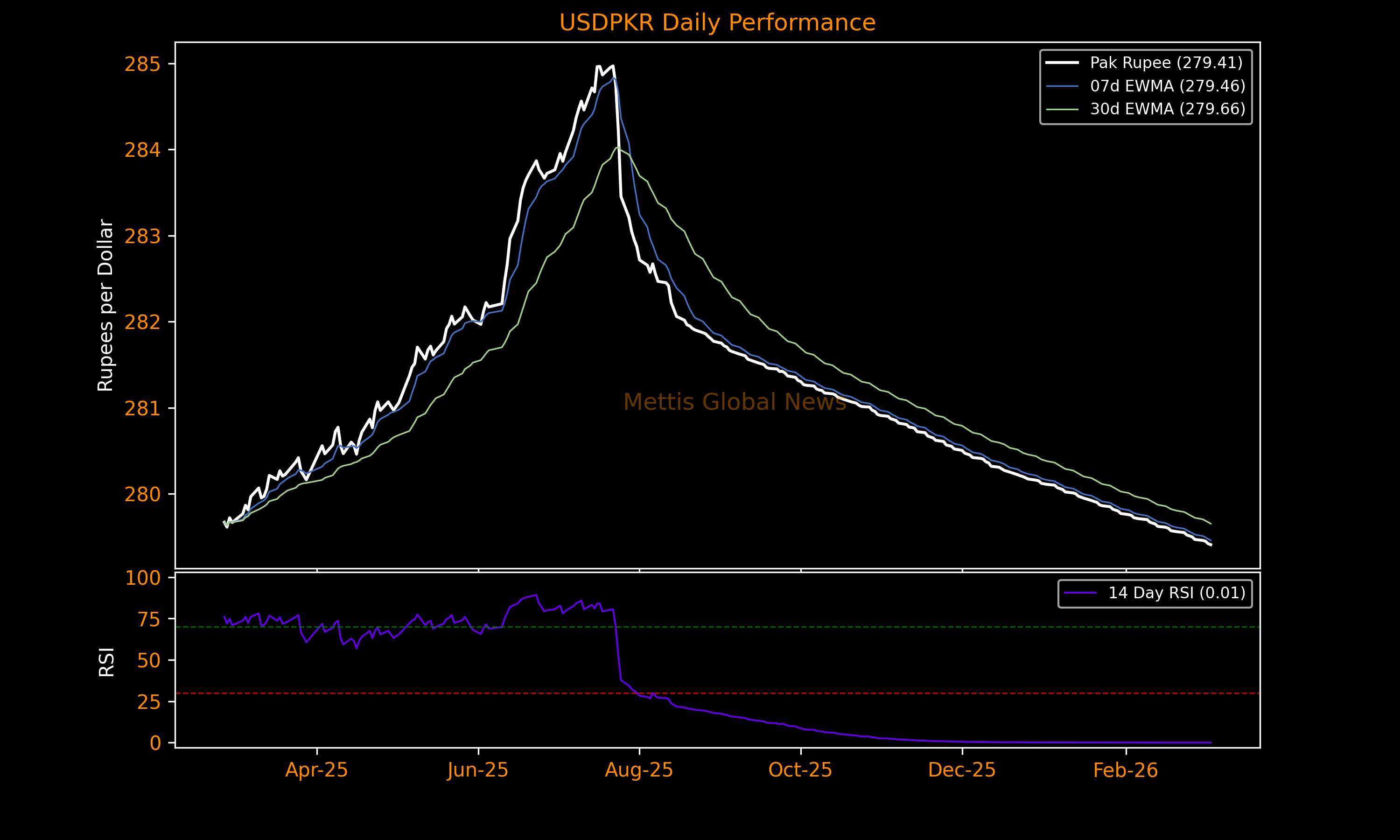1400x840 pixels.
Task: Click the 30d EWMA legend entry
Action: click(1168, 109)
